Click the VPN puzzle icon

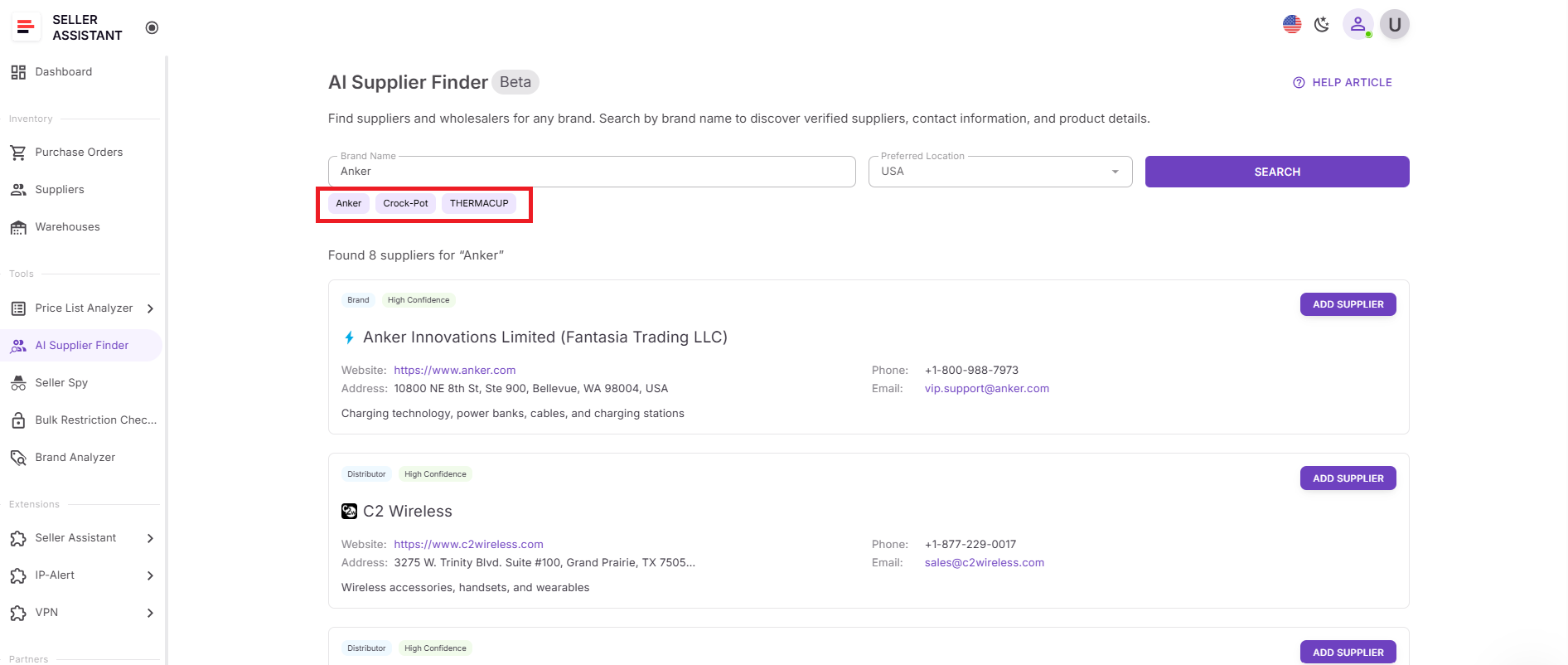18,613
